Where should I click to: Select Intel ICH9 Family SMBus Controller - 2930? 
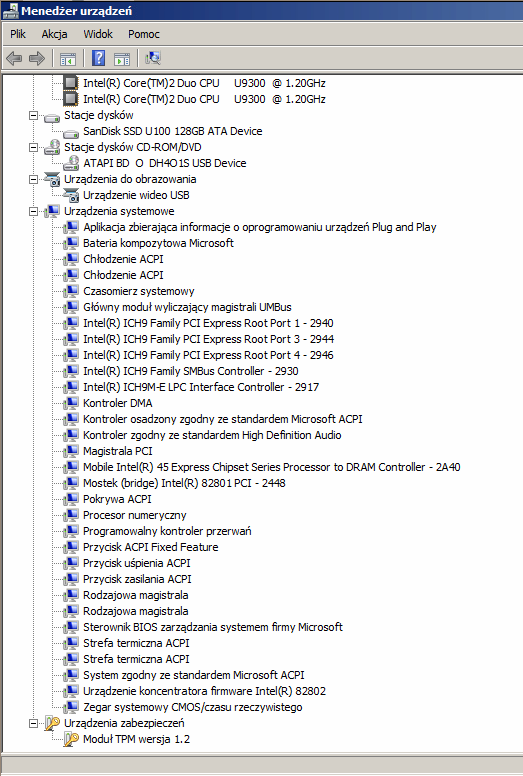[190, 371]
